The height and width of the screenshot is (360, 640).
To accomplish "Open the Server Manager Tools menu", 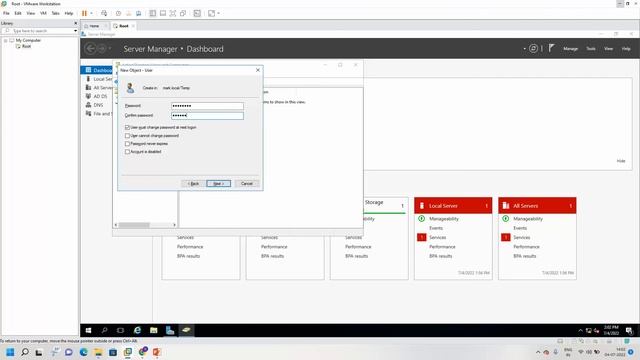I will [x=591, y=49].
